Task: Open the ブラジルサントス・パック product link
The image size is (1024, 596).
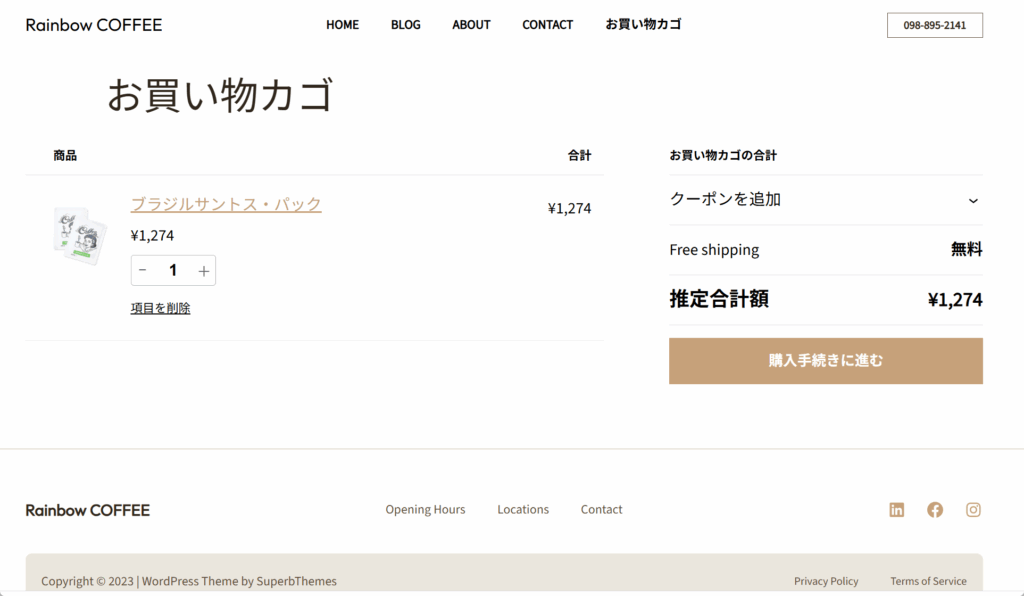Action: pos(226,204)
